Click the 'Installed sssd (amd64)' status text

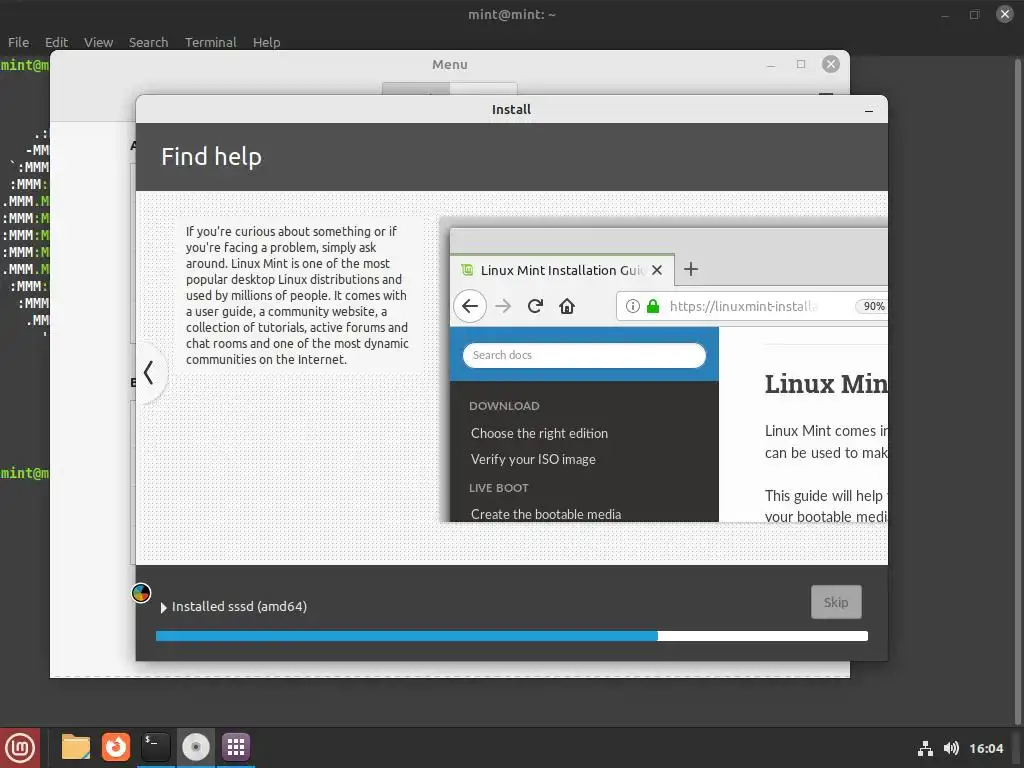coord(239,607)
